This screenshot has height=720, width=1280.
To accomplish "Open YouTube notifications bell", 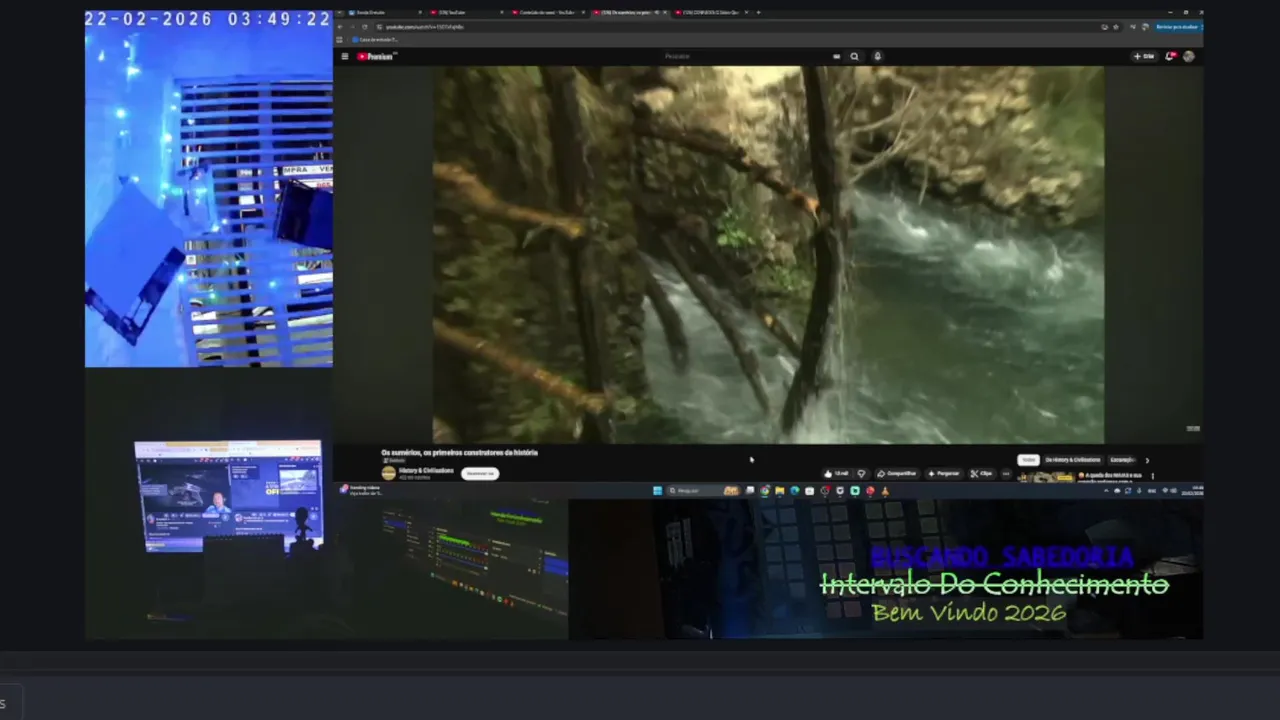I will click(x=1170, y=56).
